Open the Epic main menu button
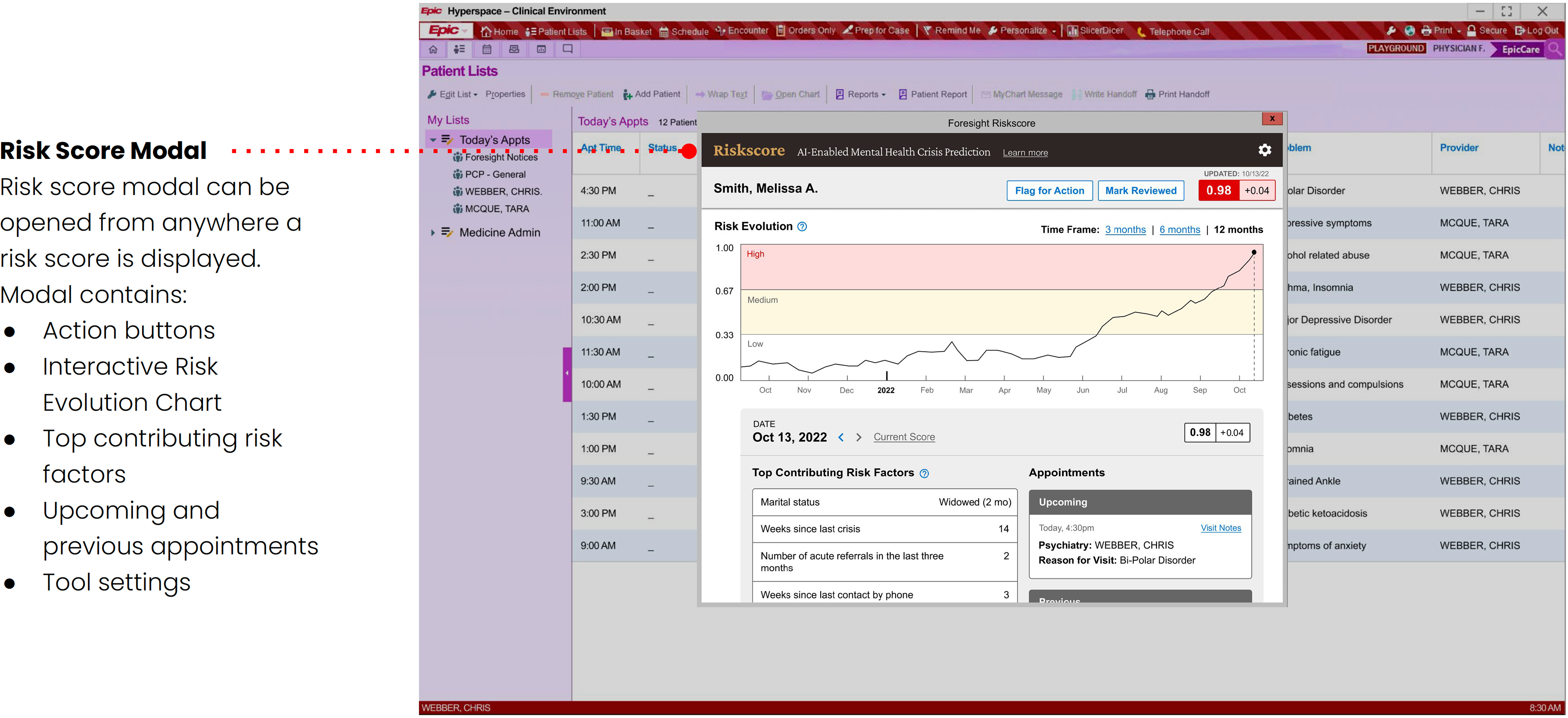Viewport: 1568px width, 718px height. point(448,31)
